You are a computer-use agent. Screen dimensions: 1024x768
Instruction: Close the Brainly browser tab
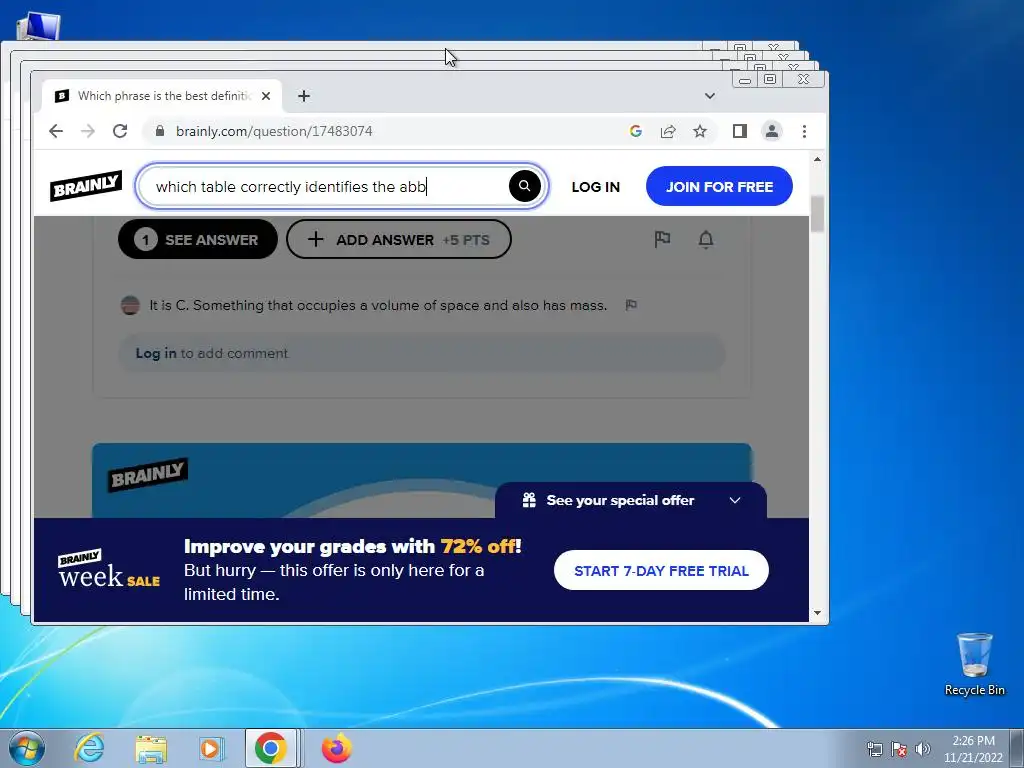(266, 96)
